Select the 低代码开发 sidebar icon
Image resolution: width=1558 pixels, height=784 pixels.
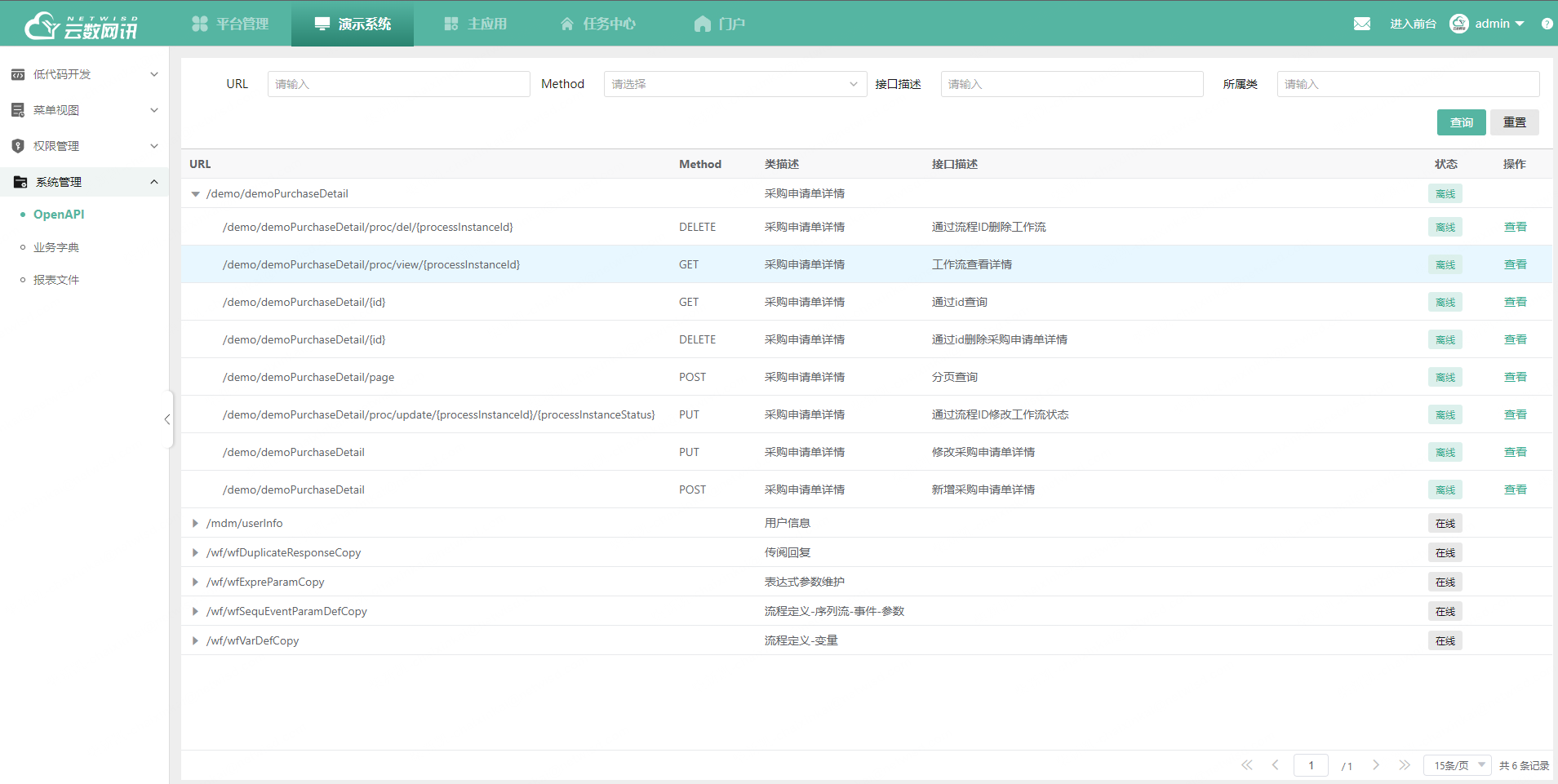[x=18, y=74]
